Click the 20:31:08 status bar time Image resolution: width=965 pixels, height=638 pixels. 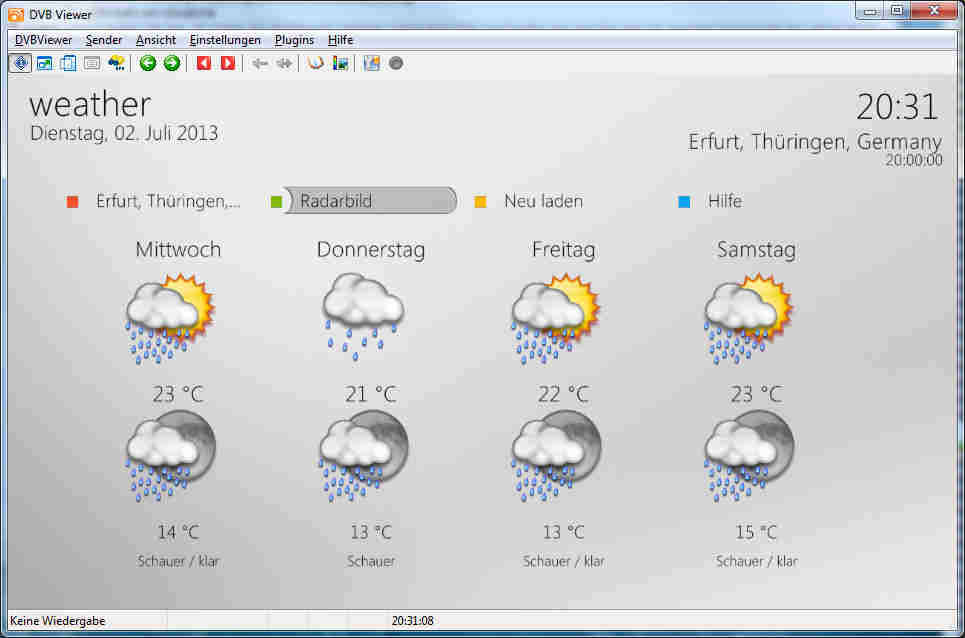coord(412,621)
